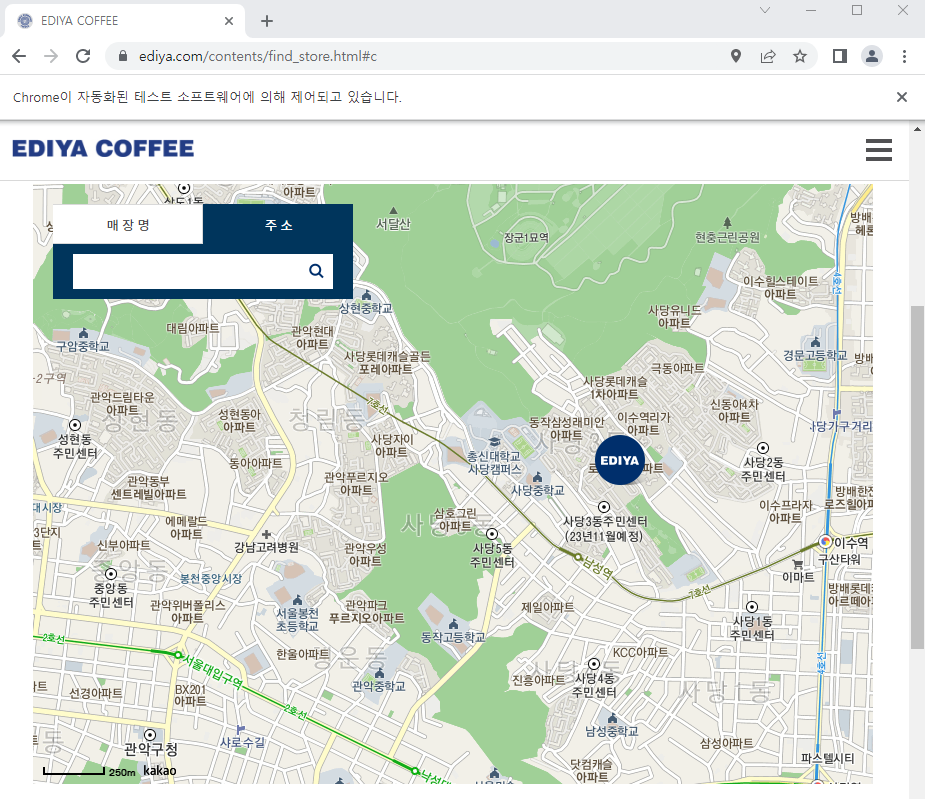Click the 성현동 주민센터 marker
The image size is (925, 799).
coord(75,425)
